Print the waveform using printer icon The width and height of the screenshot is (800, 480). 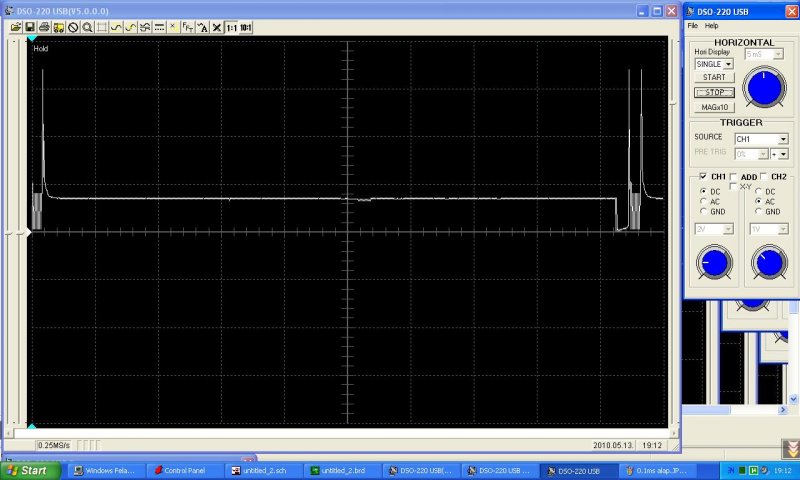click(44, 28)
